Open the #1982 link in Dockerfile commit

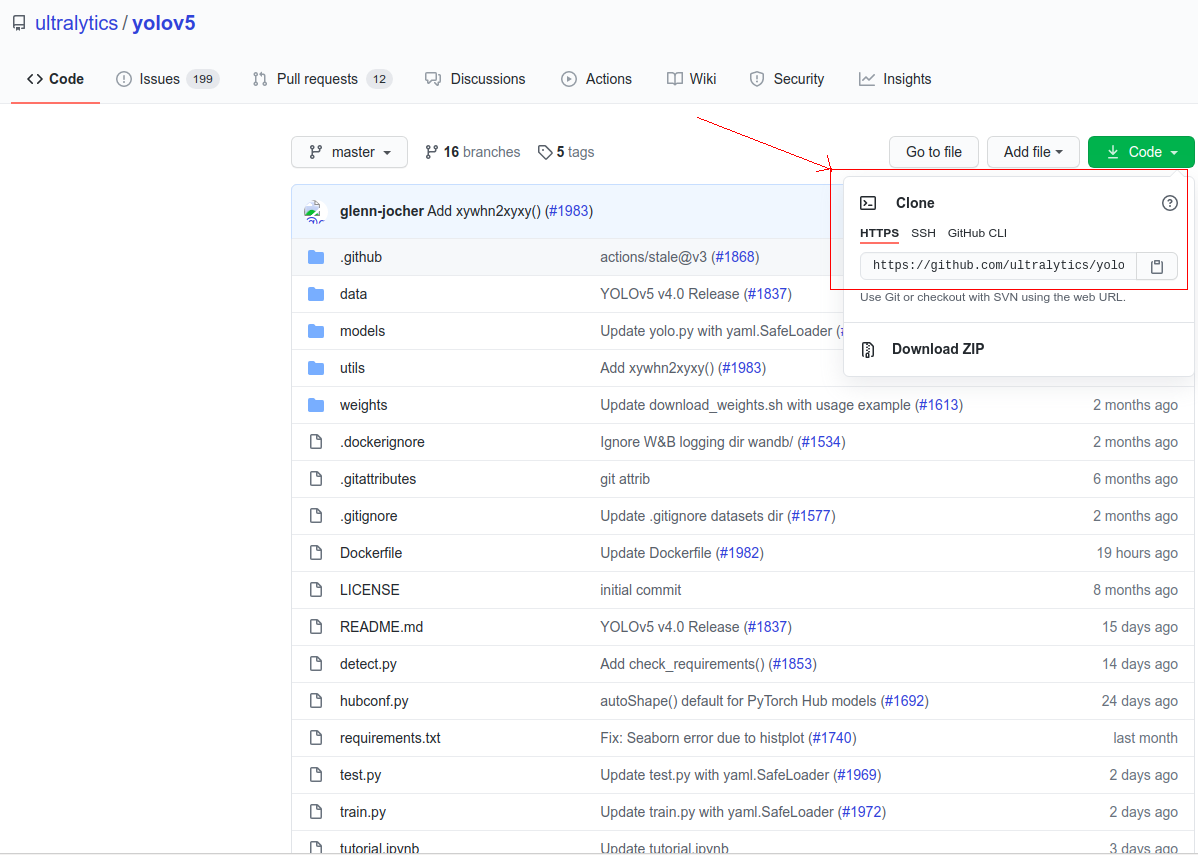(740, 553)
